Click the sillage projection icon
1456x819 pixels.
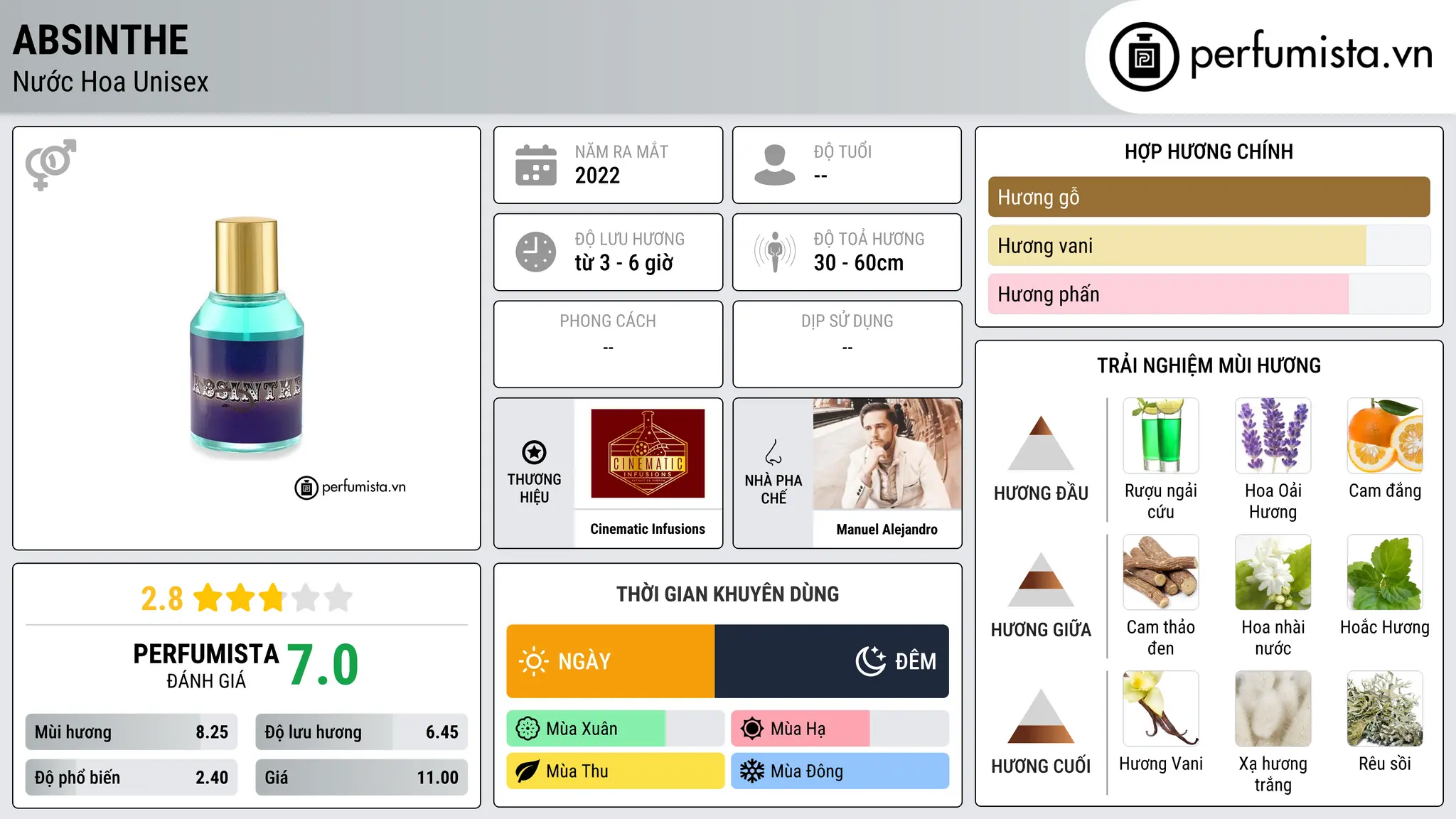pyautogui.click(x=775, y=252)
